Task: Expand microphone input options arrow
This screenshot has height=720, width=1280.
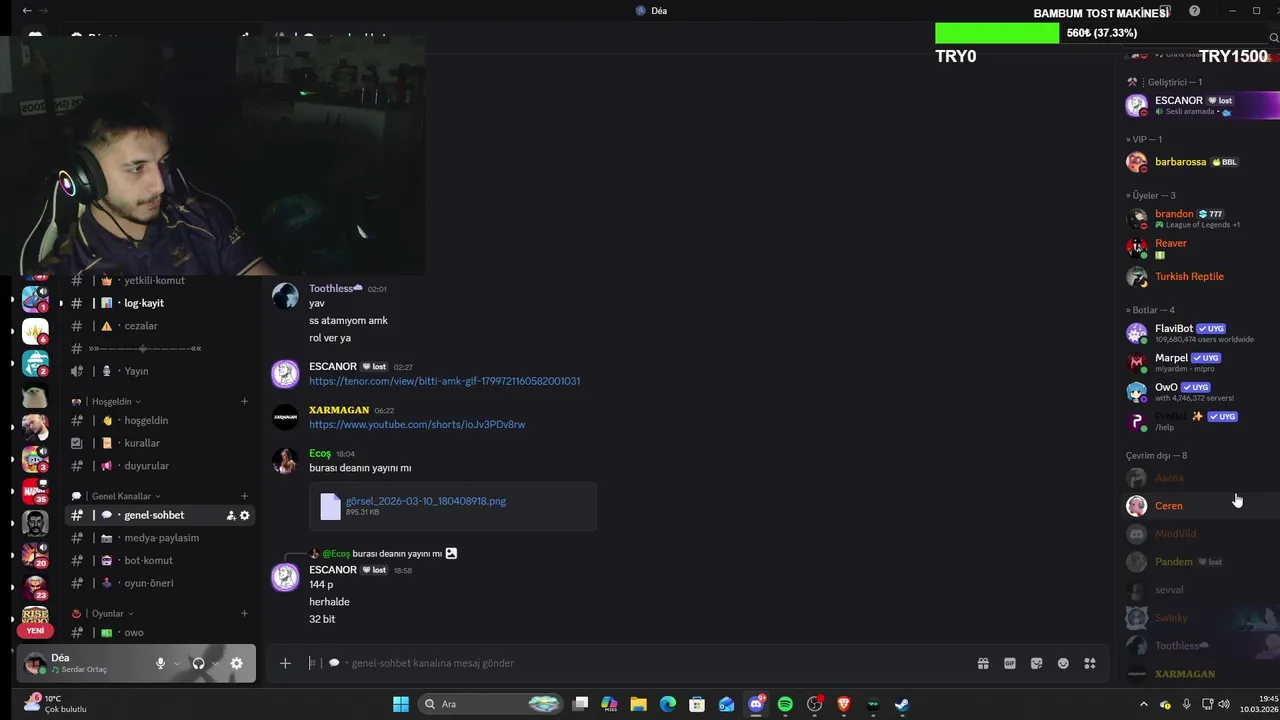Action: [177, 663]
